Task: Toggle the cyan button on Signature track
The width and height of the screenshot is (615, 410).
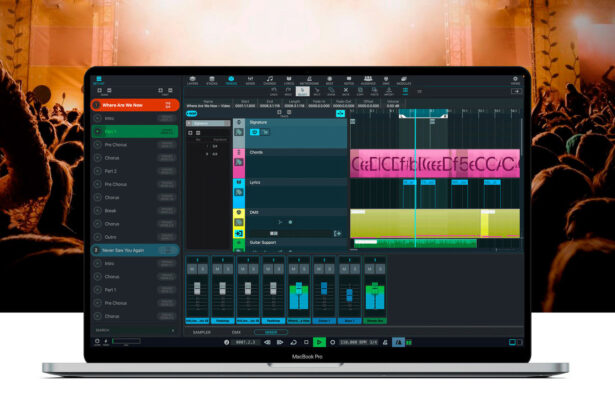Action: (x=255, y=132)
